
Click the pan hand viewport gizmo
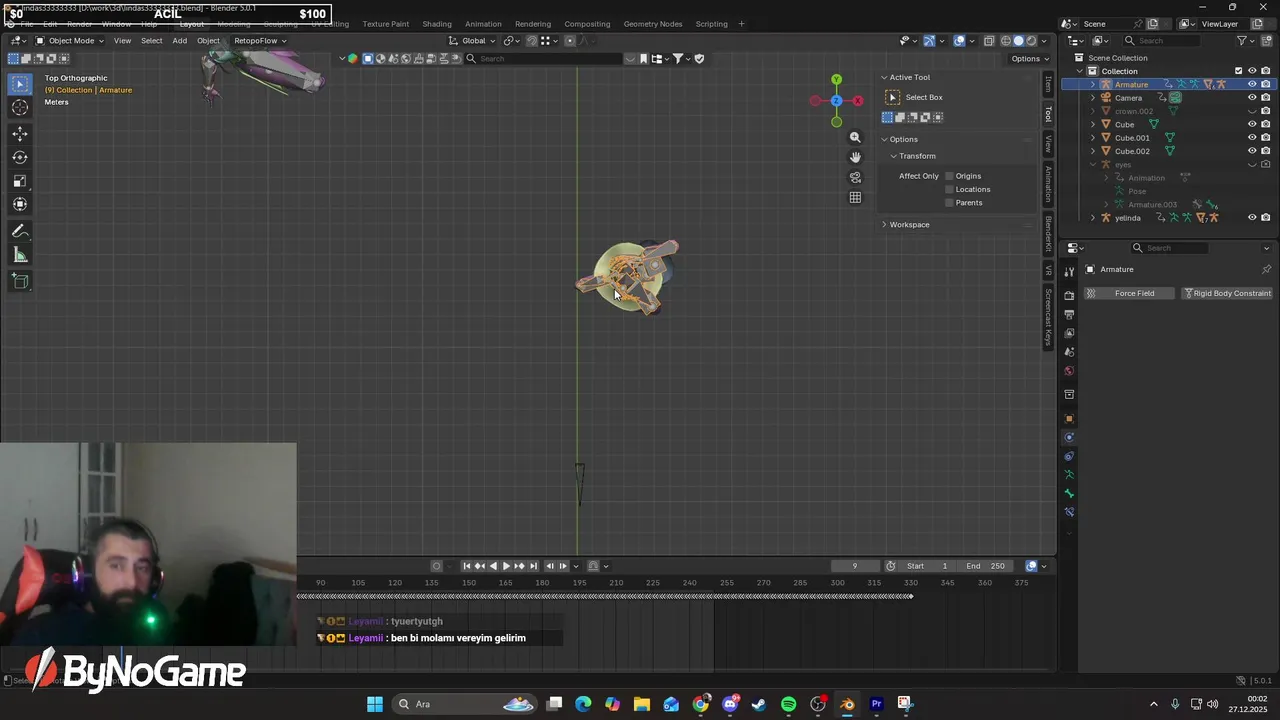855,157
